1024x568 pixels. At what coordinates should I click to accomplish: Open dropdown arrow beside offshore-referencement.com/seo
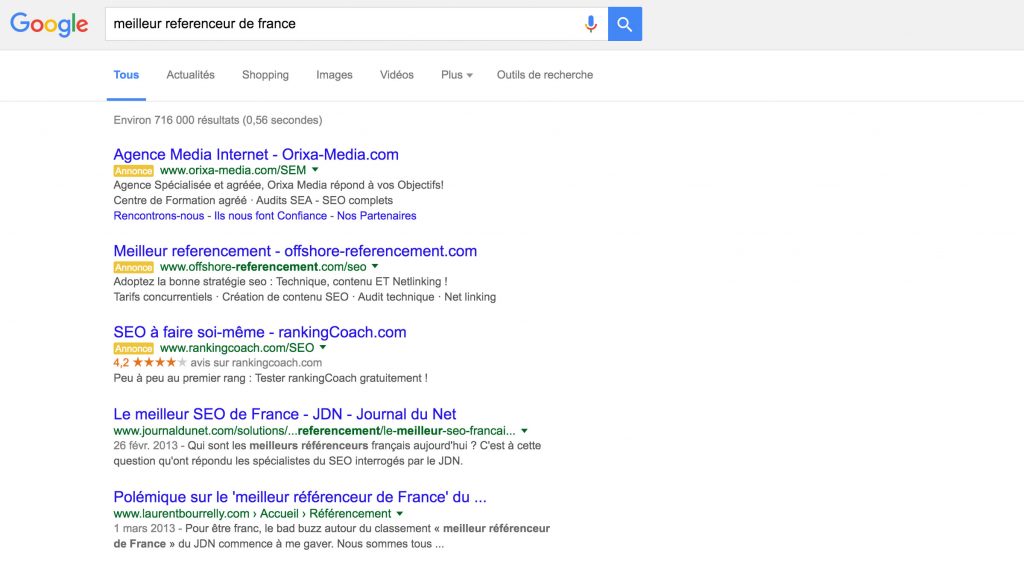pyautogui.click(x=375, y=266)
